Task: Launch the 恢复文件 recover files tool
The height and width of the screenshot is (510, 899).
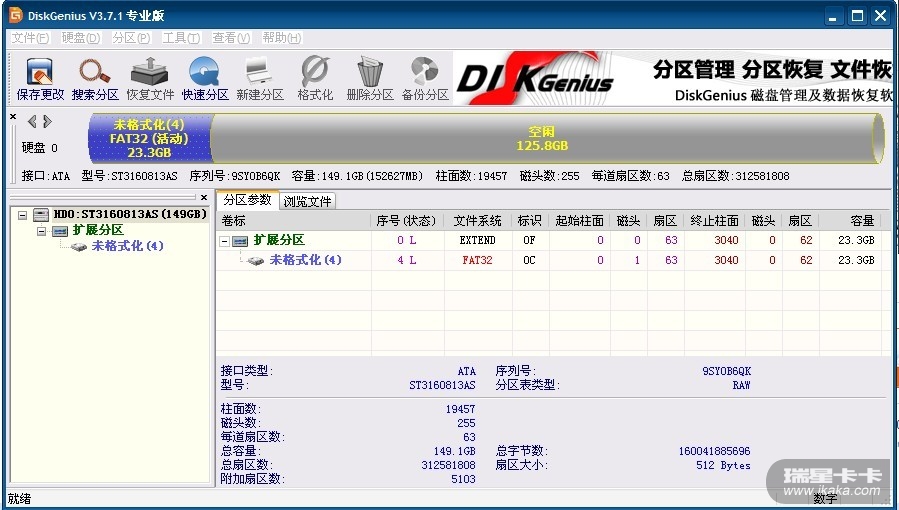Action: click(150, 79)
